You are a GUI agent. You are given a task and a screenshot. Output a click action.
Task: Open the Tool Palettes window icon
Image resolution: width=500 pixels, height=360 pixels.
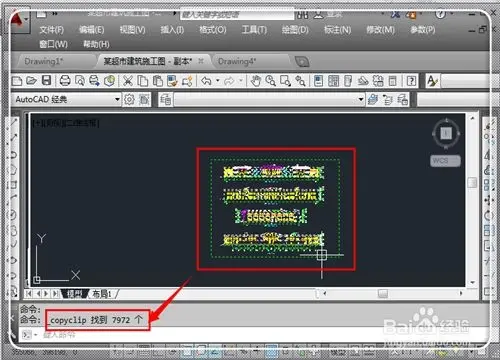348,81
